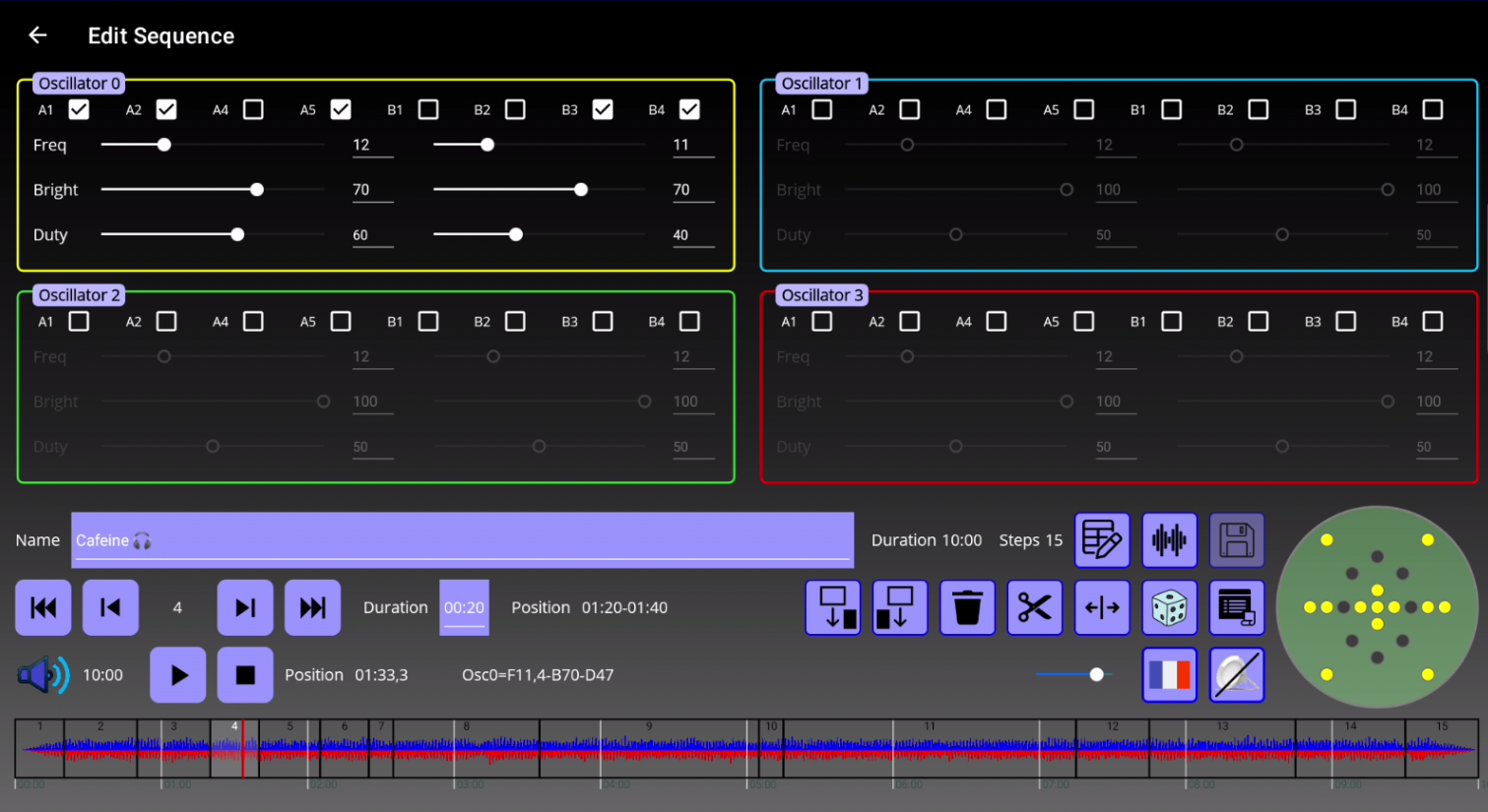Click the speaker volume icon
The height and width of the screenshot is (812, 1488).
click(x=42, y=675)
